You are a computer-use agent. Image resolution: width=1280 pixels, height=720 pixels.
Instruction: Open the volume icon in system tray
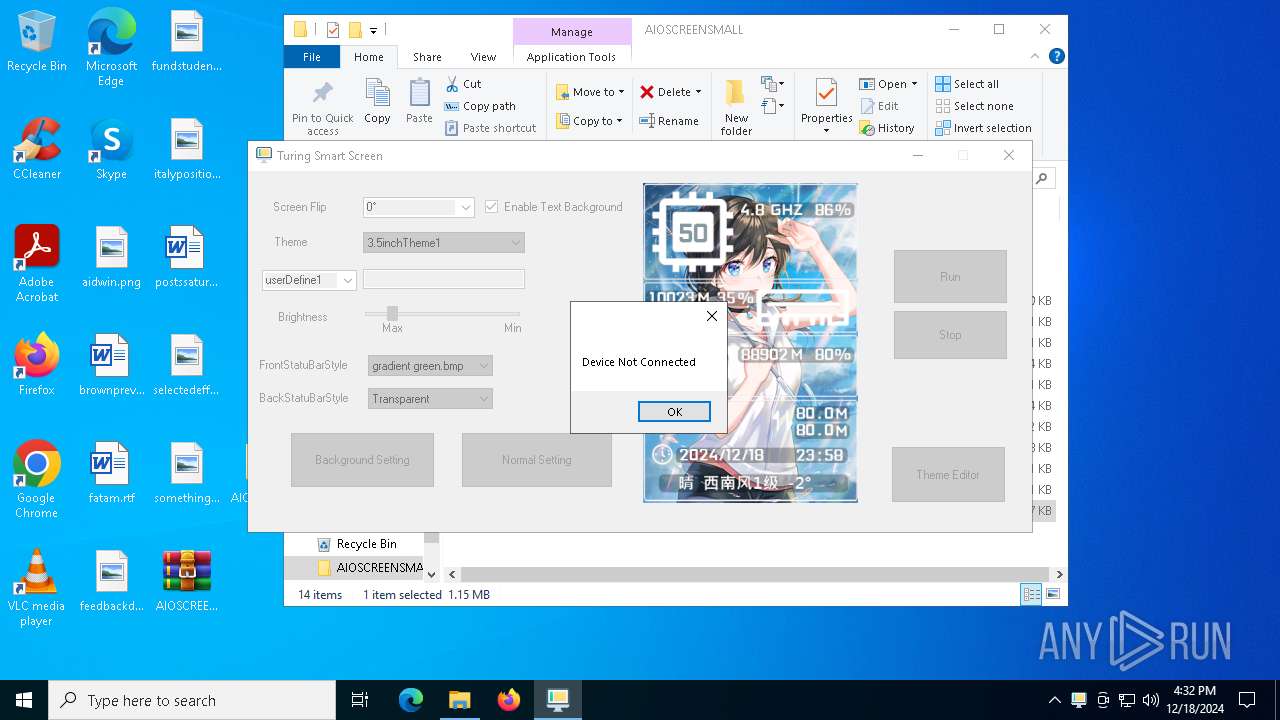(x=1150, y=700)
